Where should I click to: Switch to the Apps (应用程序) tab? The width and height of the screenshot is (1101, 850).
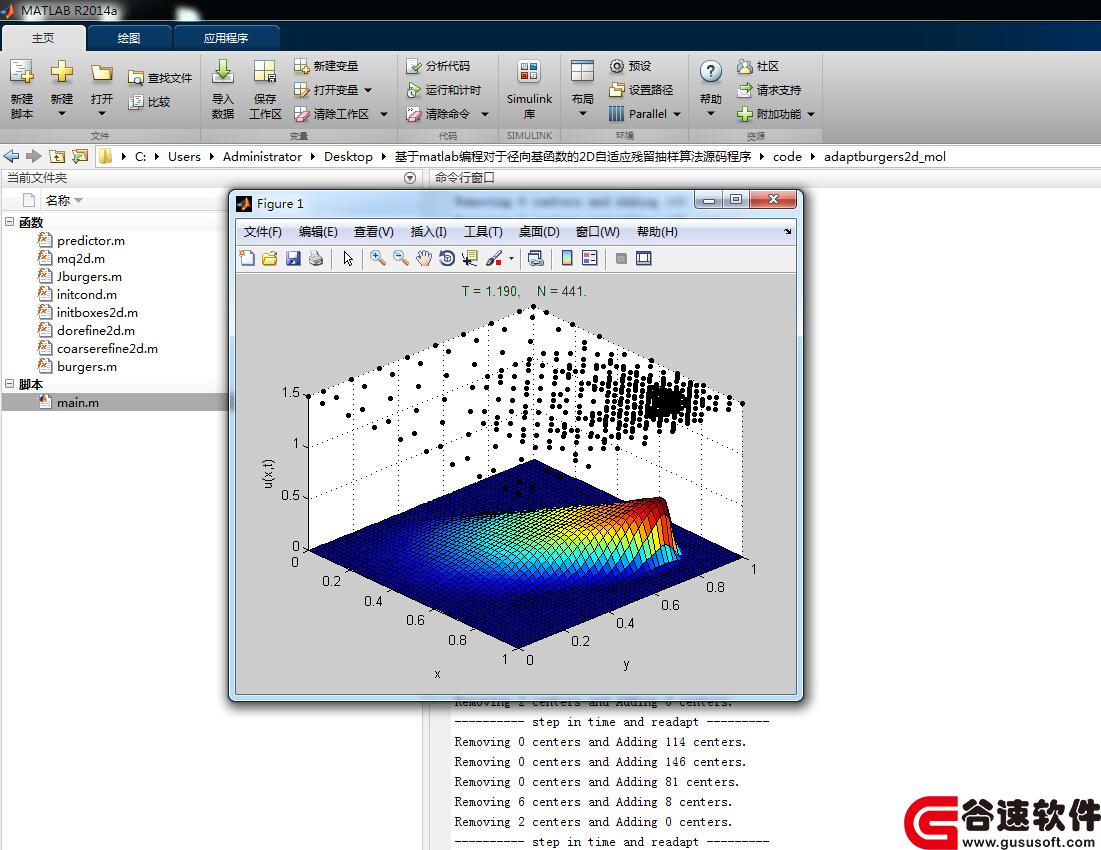tap(226, 38)
